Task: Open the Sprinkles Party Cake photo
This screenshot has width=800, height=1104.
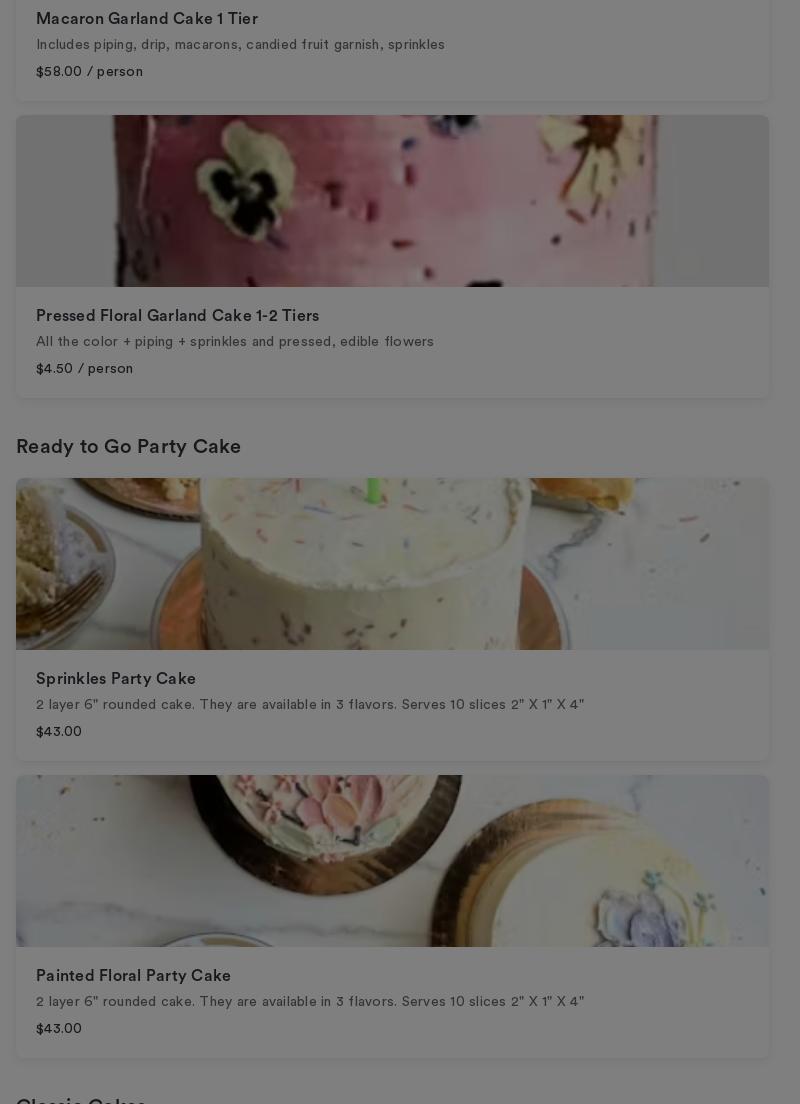Action: point(392,564)
